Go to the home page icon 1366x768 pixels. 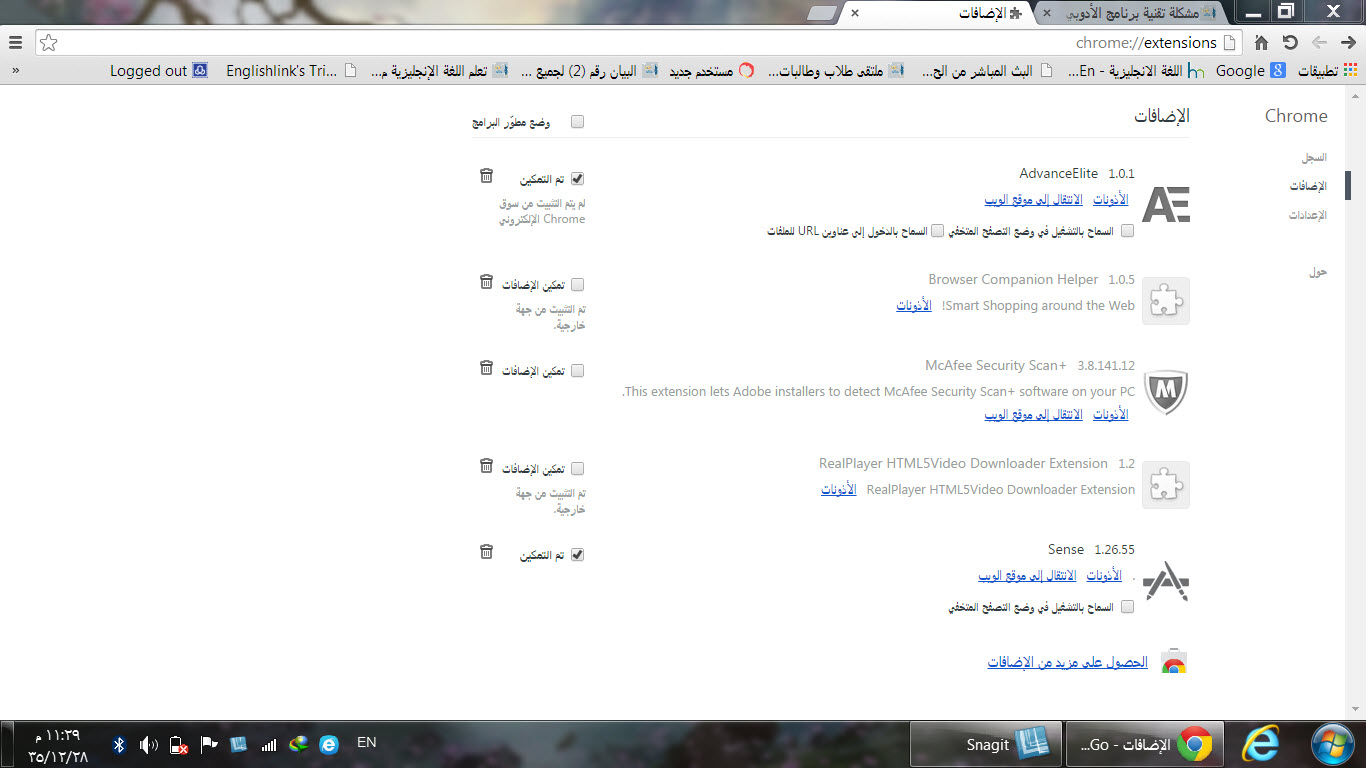(1262, 43)
